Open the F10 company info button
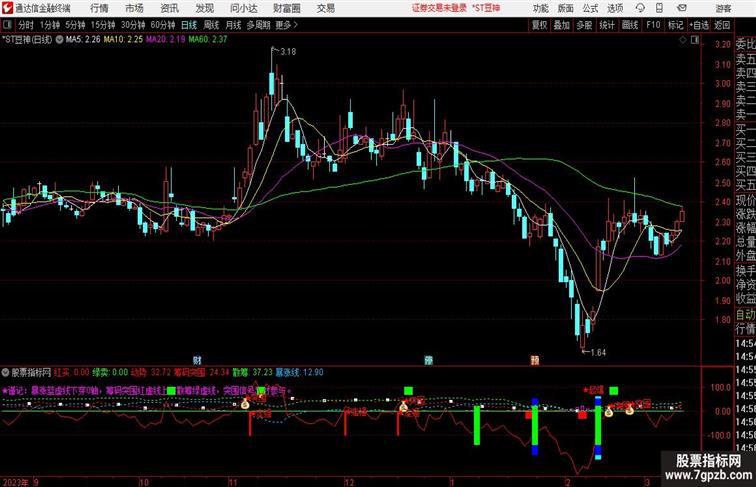This screenshot has width=756, height=487. point(653,25)
